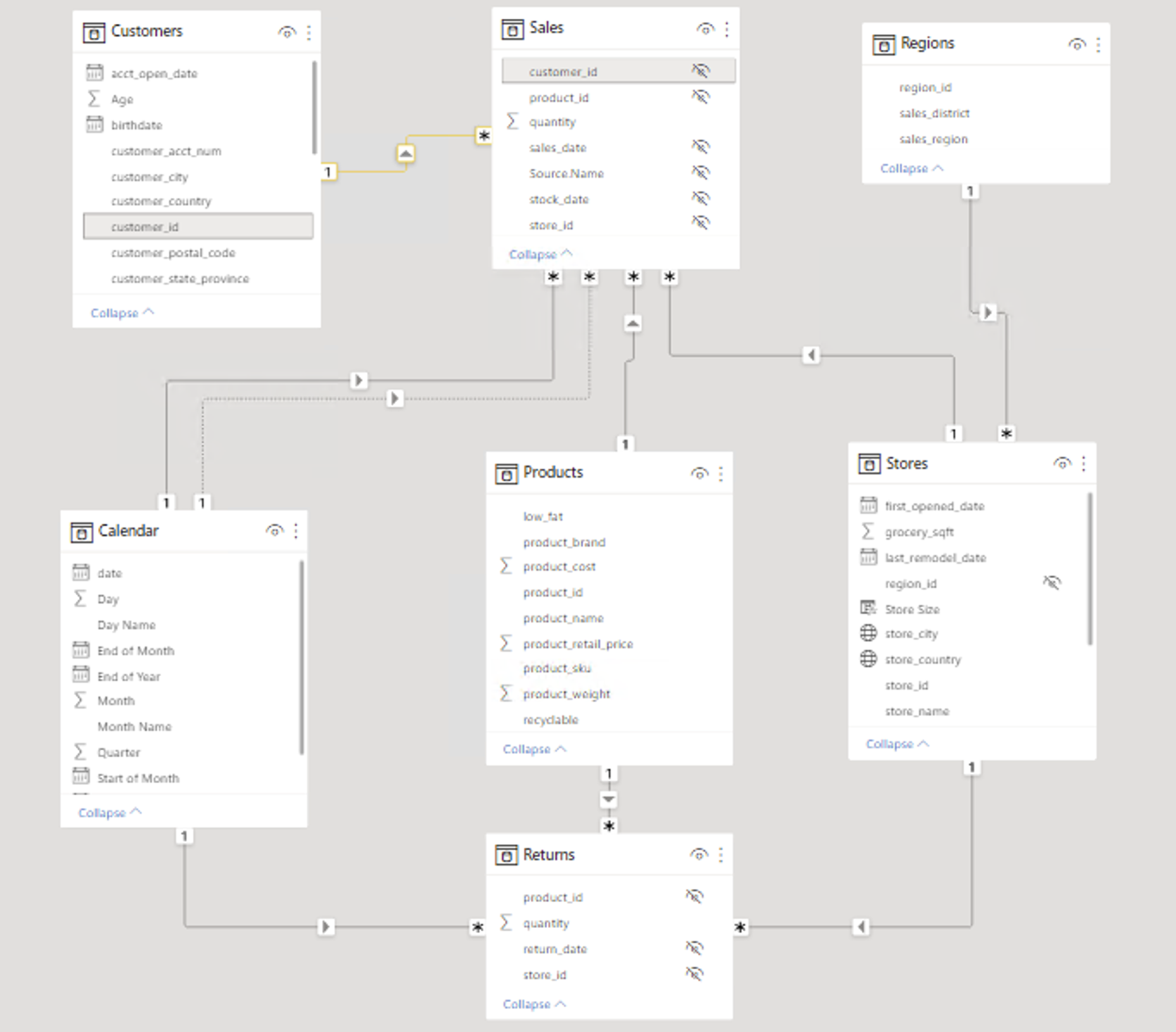Viewport: 1176px width, 1032px height.
Task: Toggle visibility eye on Returns table header
Action: [699, 854]
